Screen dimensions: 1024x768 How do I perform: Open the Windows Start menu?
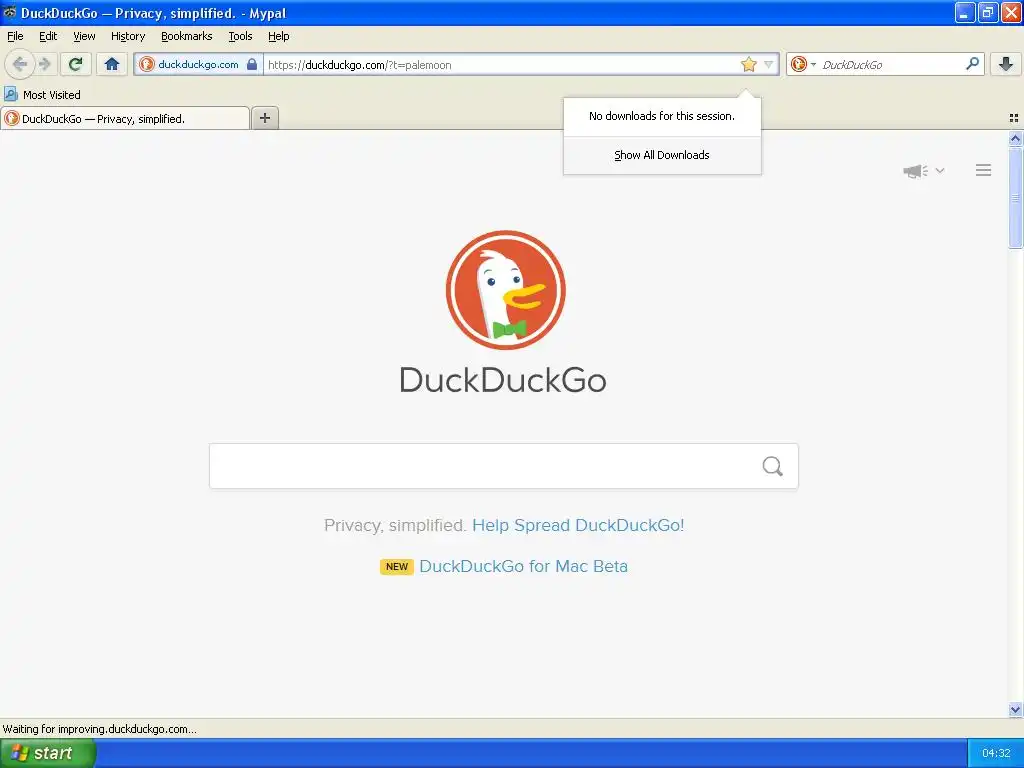[47, 753]
